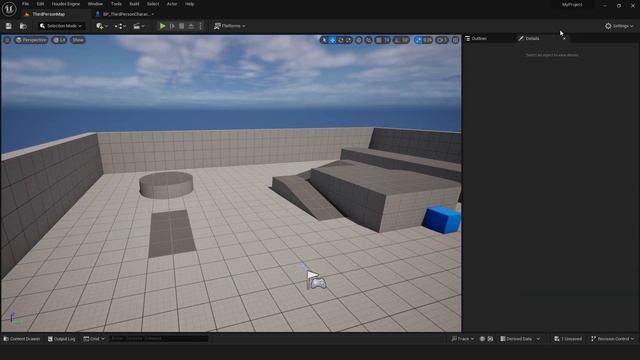The width and height of the screenshot is (640, 360).
Task: Click the trace snapshot icon in status bar
Action: tap(490, 339)
